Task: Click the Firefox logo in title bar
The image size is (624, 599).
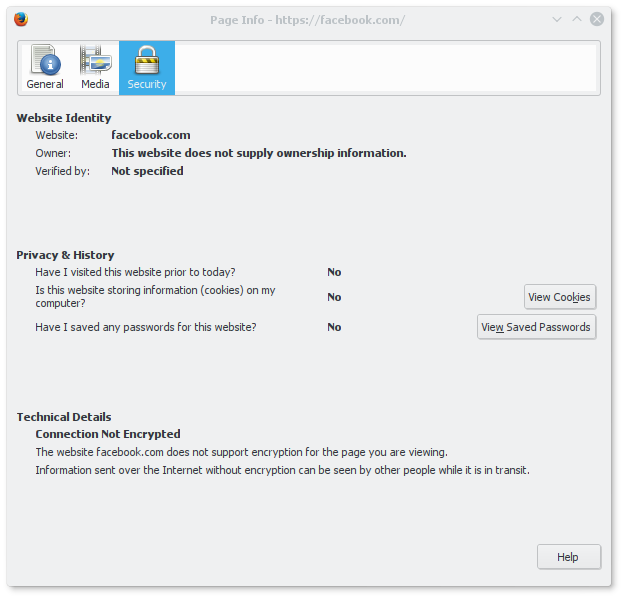Action: (21, 20)
